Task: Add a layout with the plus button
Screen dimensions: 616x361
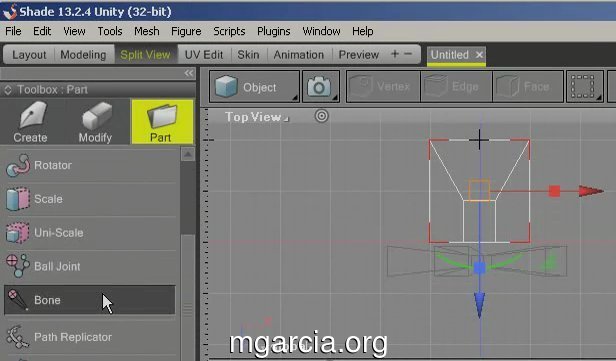Action: pyautogui.click(x=395, y=54)
